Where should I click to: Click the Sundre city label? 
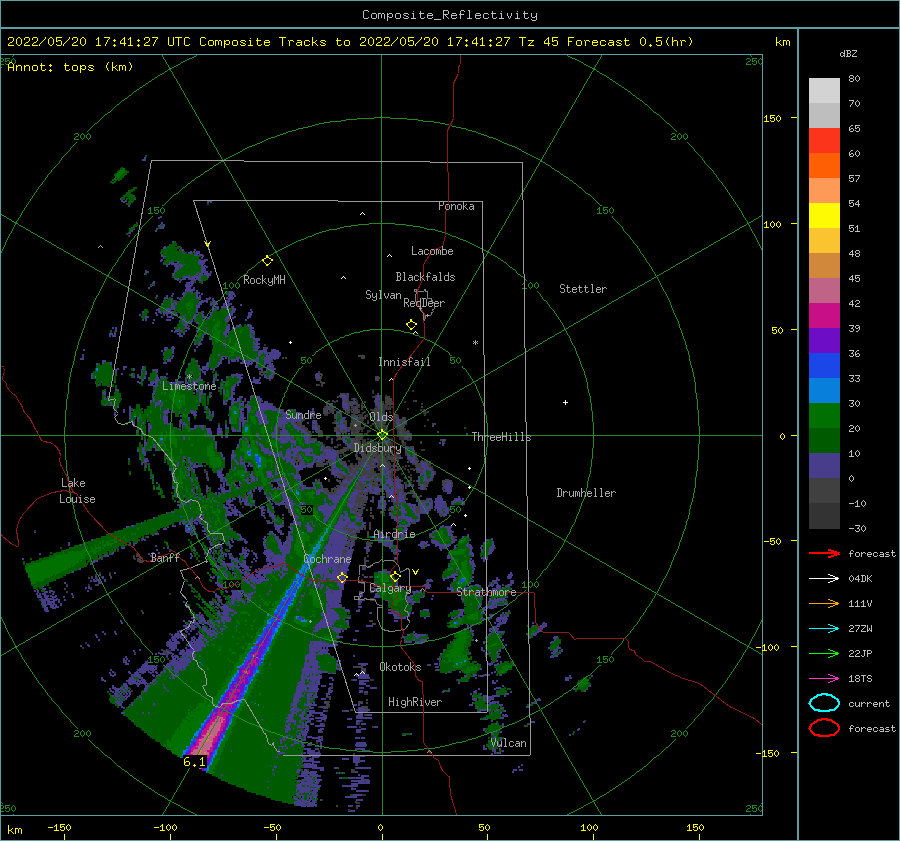pos(303,414)
